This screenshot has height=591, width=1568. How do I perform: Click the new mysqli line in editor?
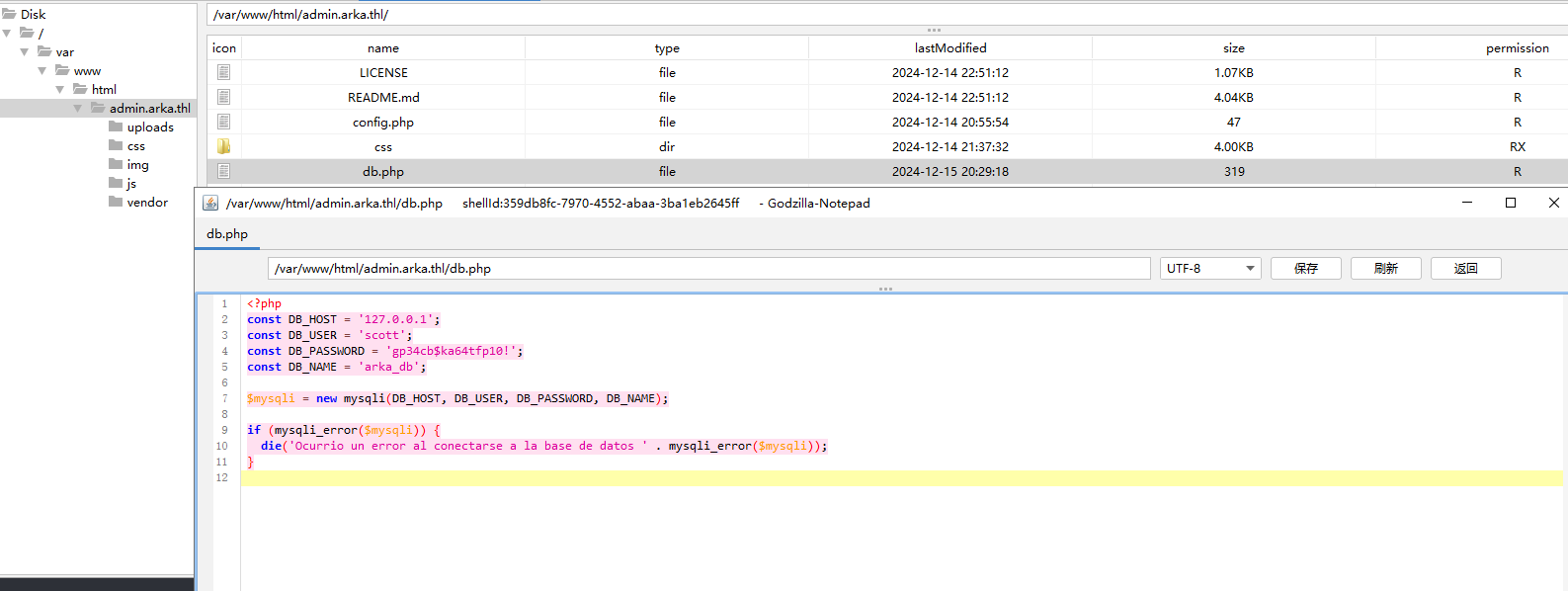(457, 398)
